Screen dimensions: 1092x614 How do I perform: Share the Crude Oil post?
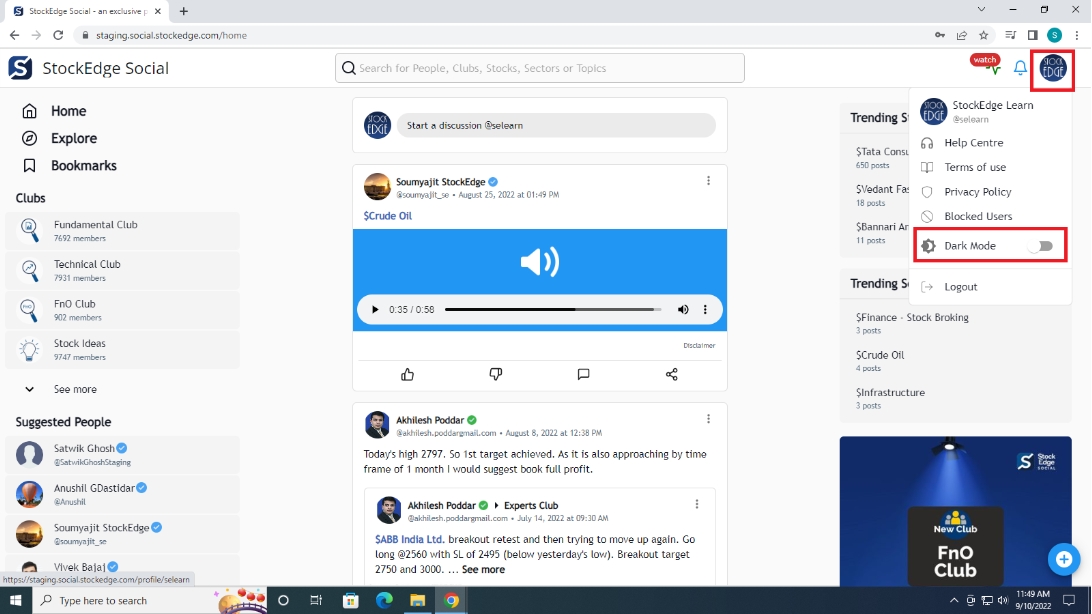(x=671, y=374)
